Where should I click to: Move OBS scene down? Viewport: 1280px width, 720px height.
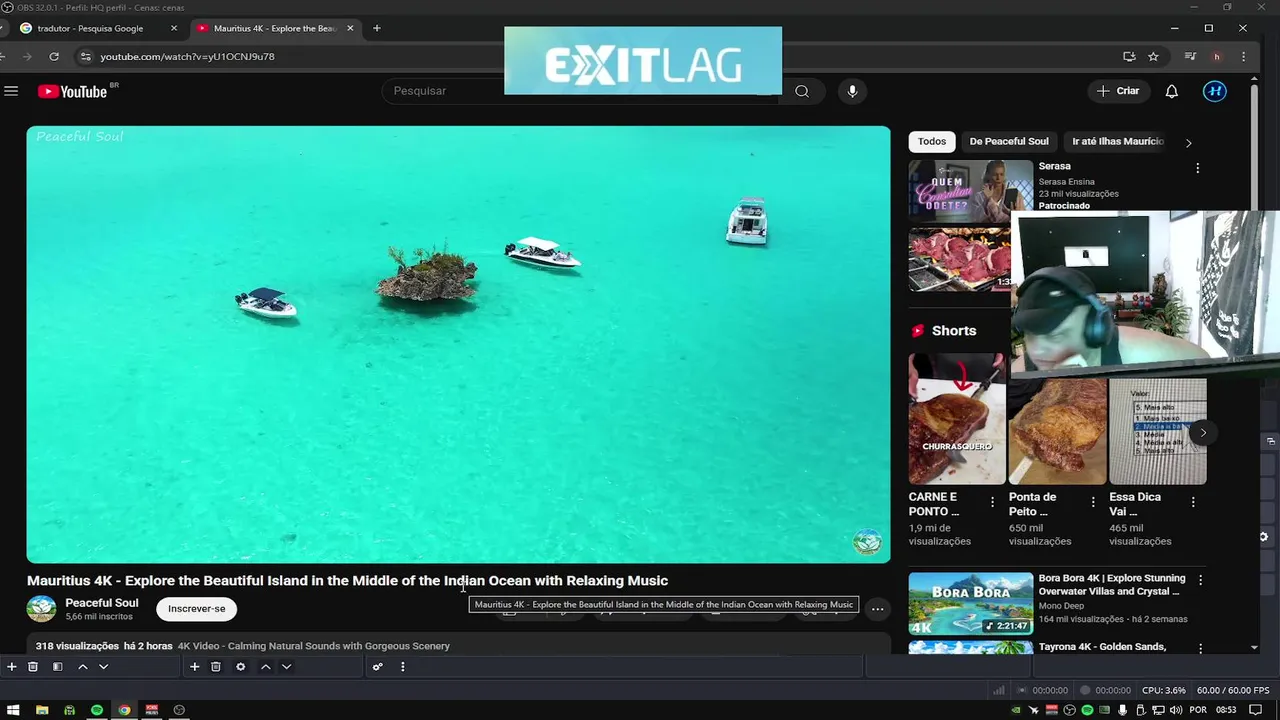[x=103, y=667]
